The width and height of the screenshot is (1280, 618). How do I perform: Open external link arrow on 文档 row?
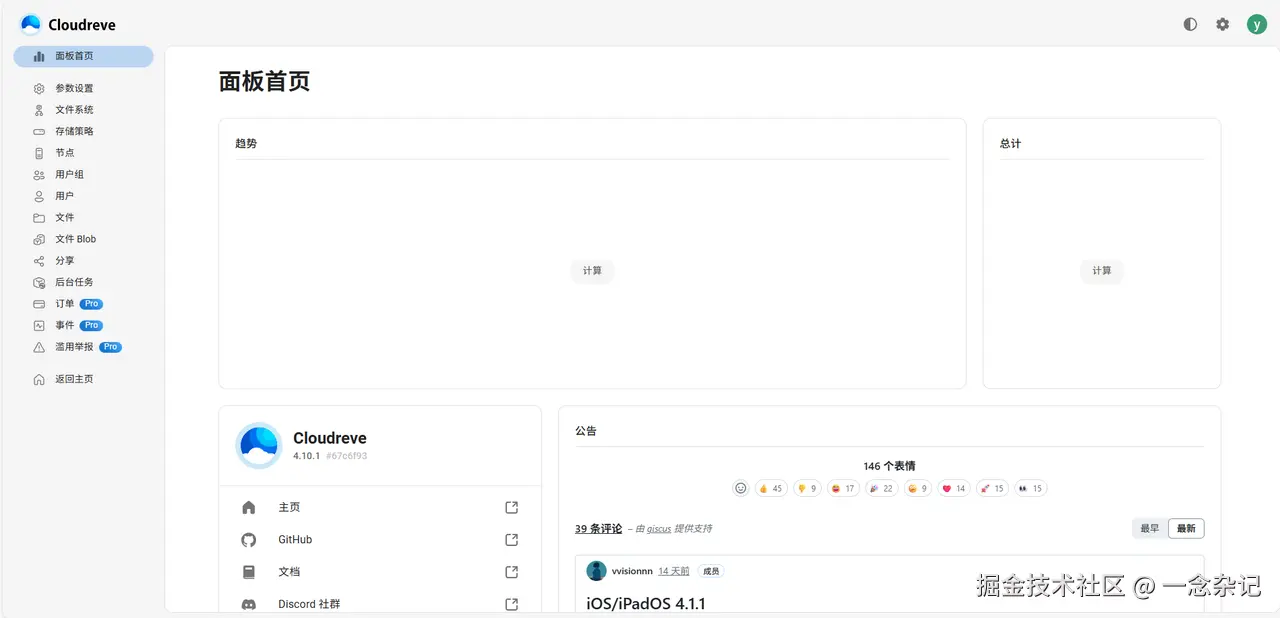[x=512, y=572]
